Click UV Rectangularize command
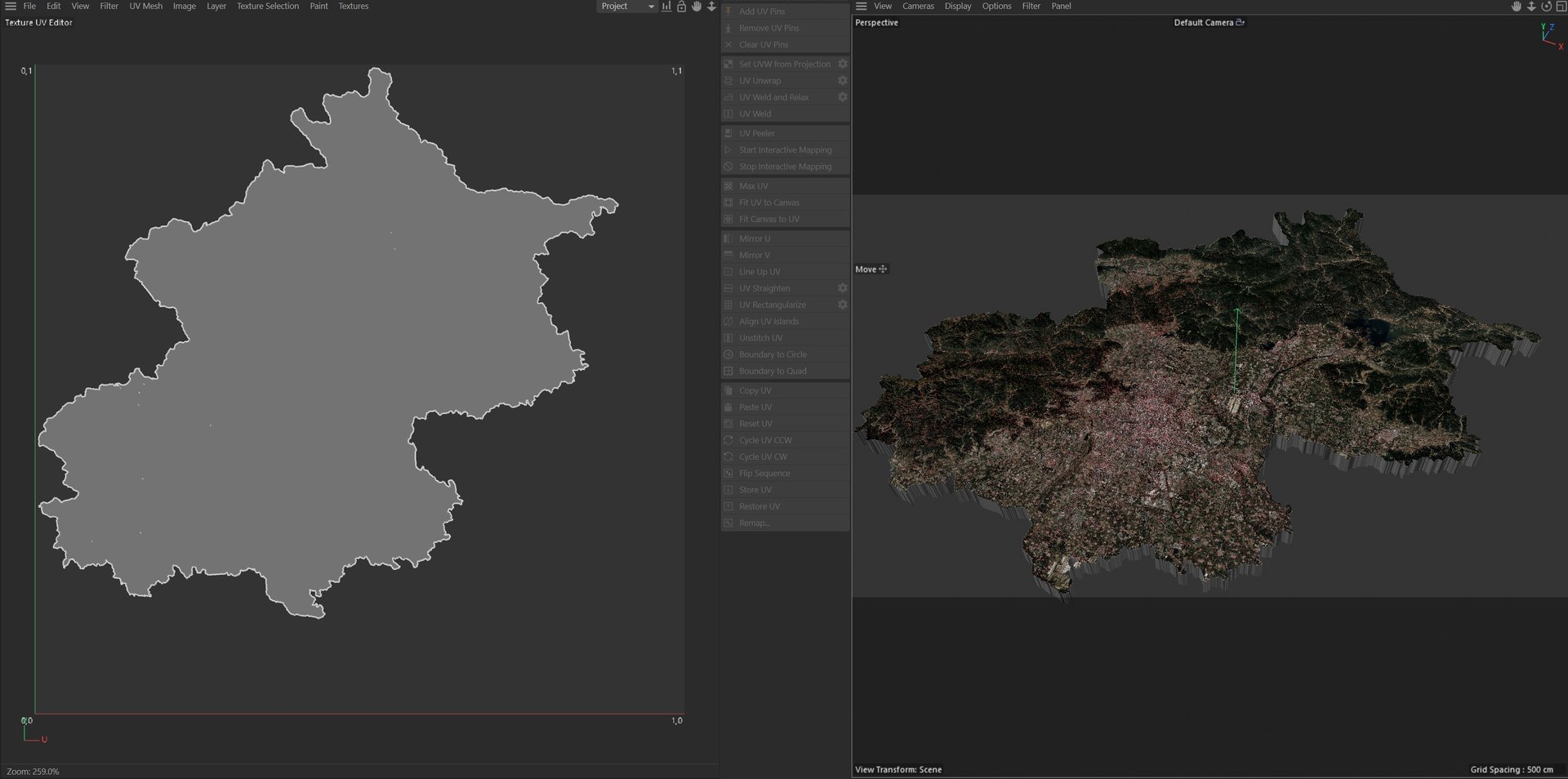 (778, 305)
